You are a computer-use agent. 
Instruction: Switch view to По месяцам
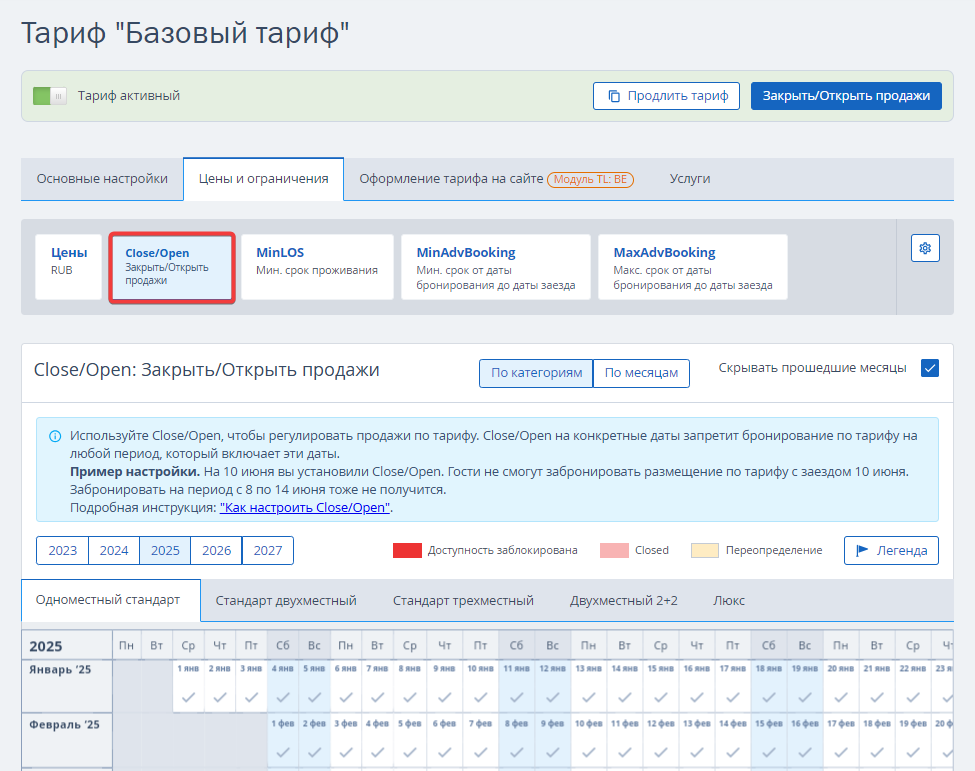[641, 373]
